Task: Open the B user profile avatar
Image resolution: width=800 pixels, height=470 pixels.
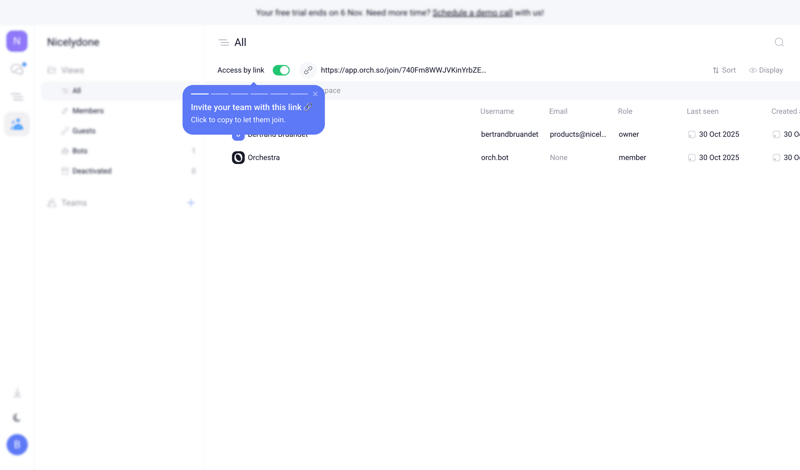Action: [x=17, y=445]
